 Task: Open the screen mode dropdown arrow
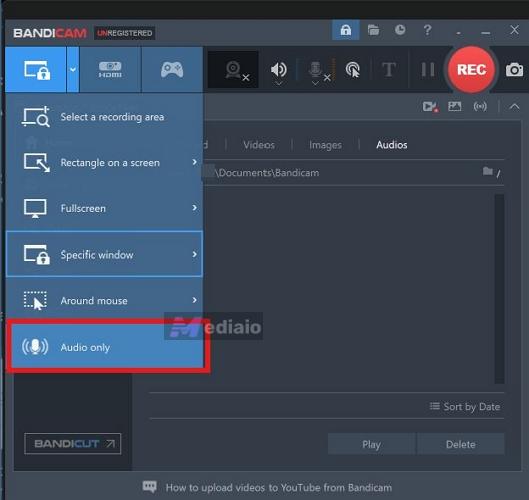pos(73,70)
